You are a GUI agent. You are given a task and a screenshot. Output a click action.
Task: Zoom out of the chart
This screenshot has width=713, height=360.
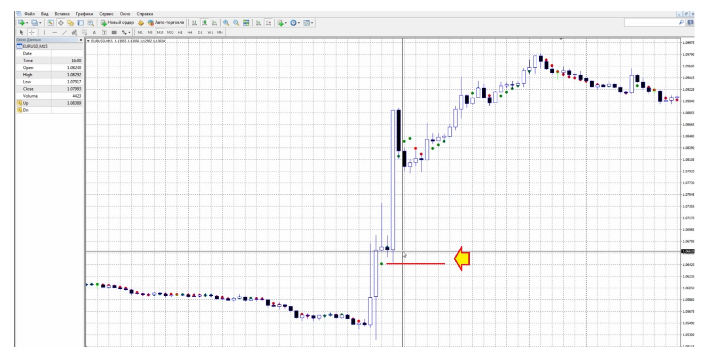pos(236,23)
